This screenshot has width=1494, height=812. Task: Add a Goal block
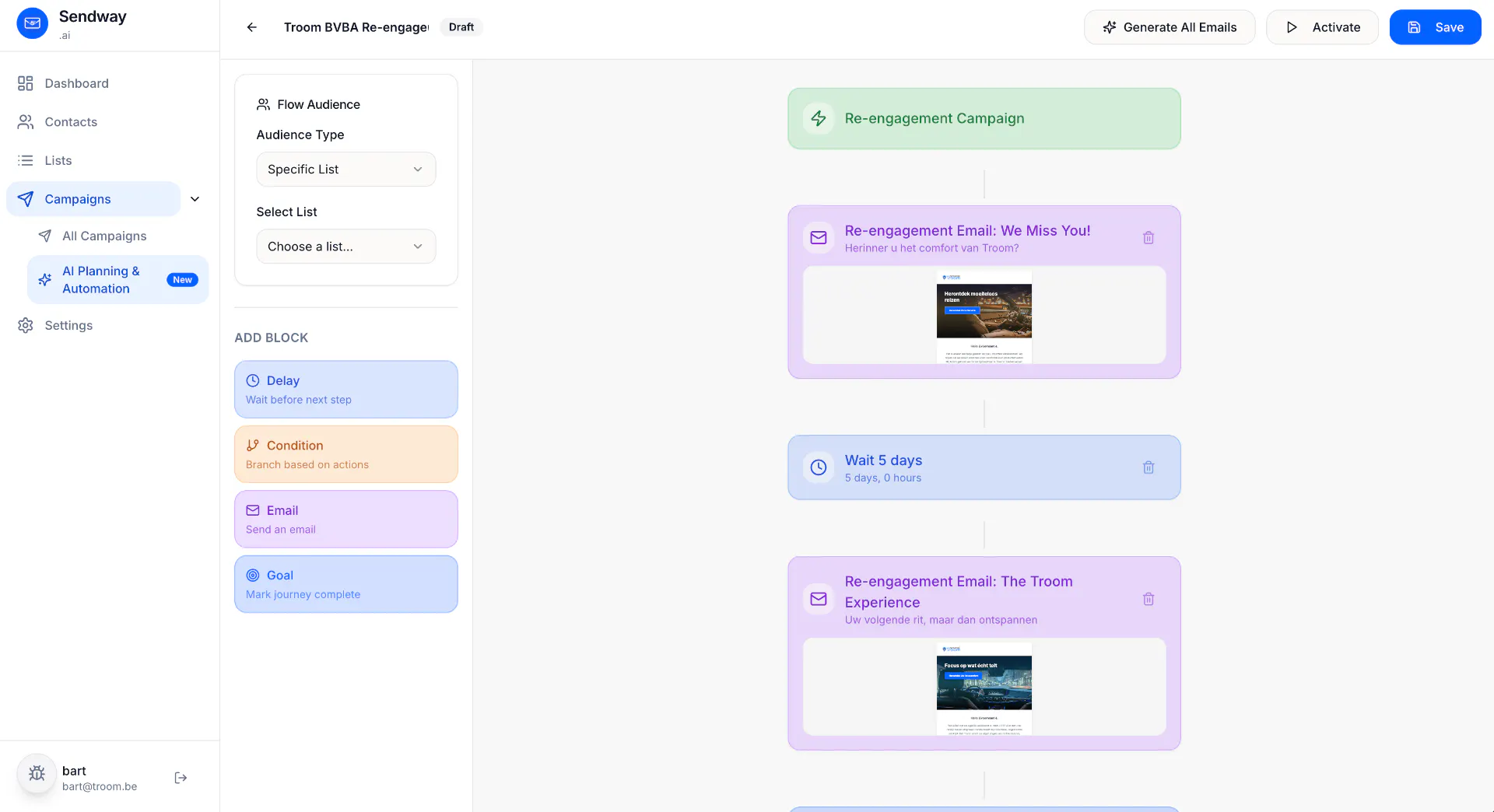coord(346,584)
